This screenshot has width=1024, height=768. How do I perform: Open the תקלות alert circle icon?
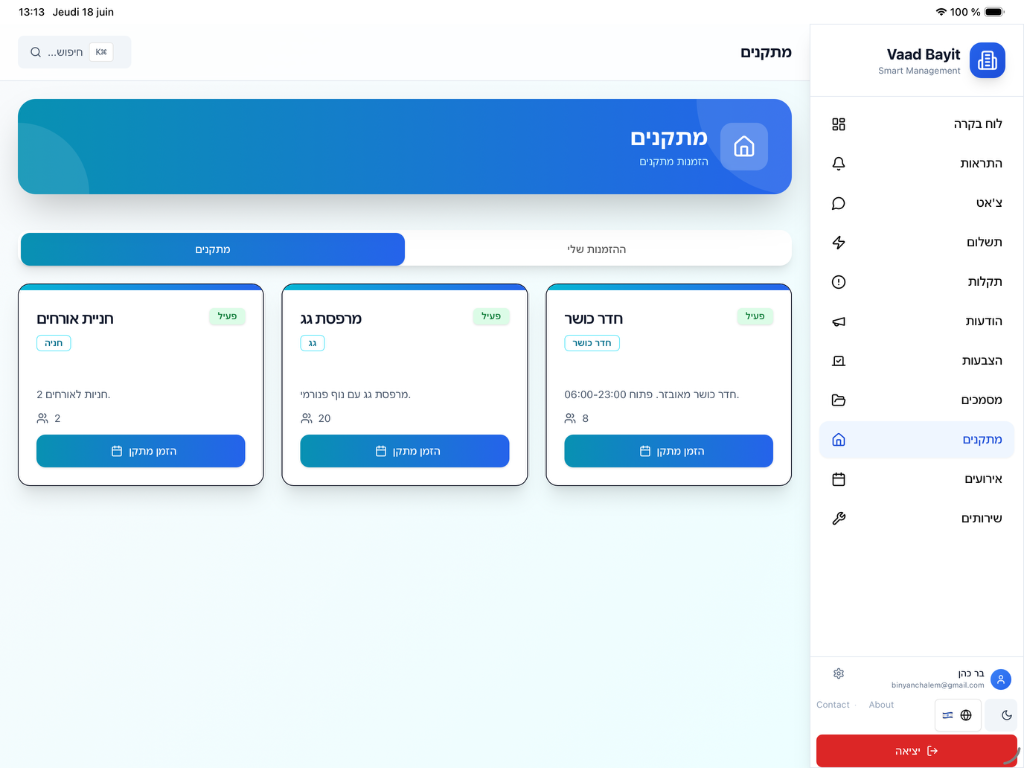pos(839,282)
